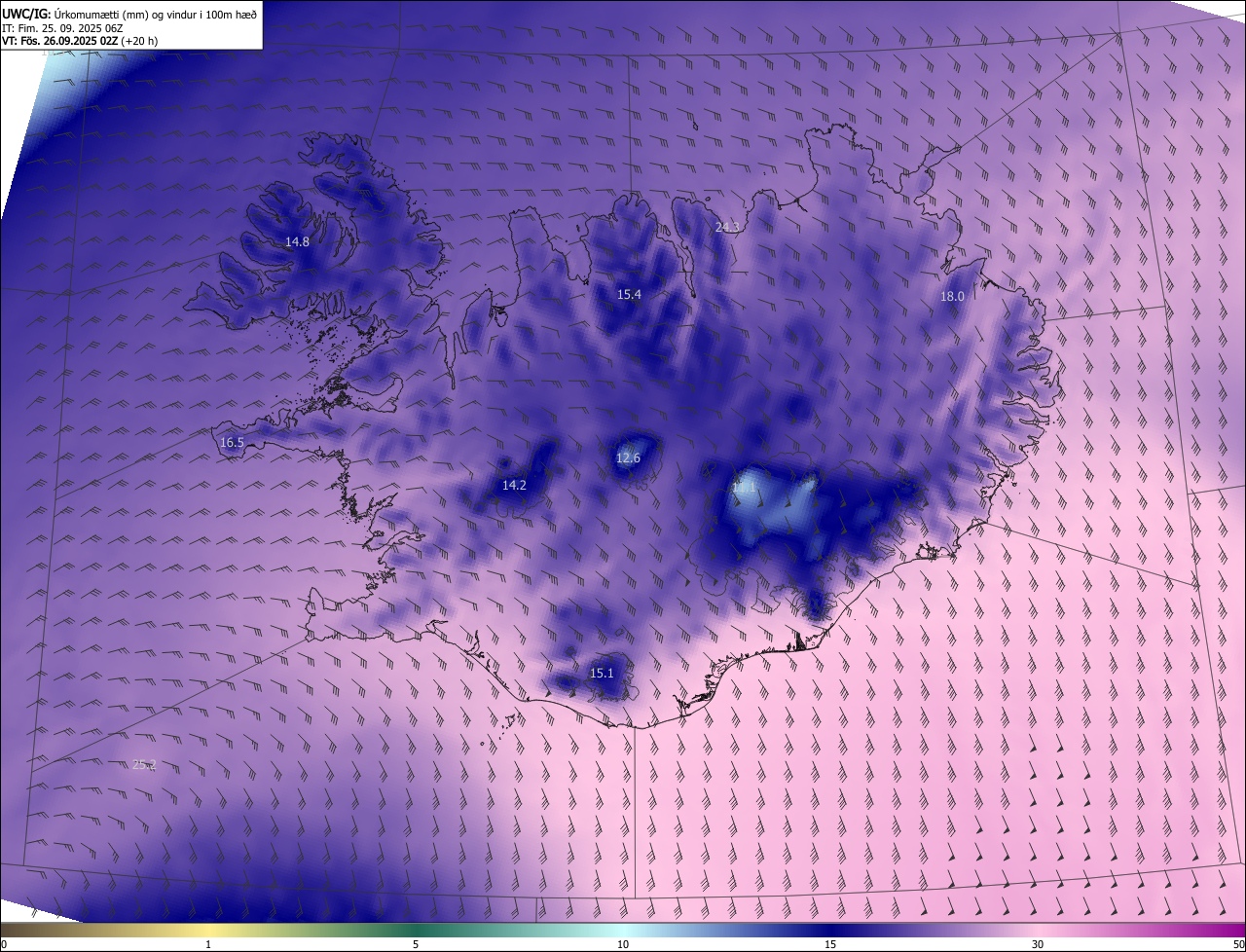Click the VT valid time line
The image size is (1246, 952).
(80, 41)
